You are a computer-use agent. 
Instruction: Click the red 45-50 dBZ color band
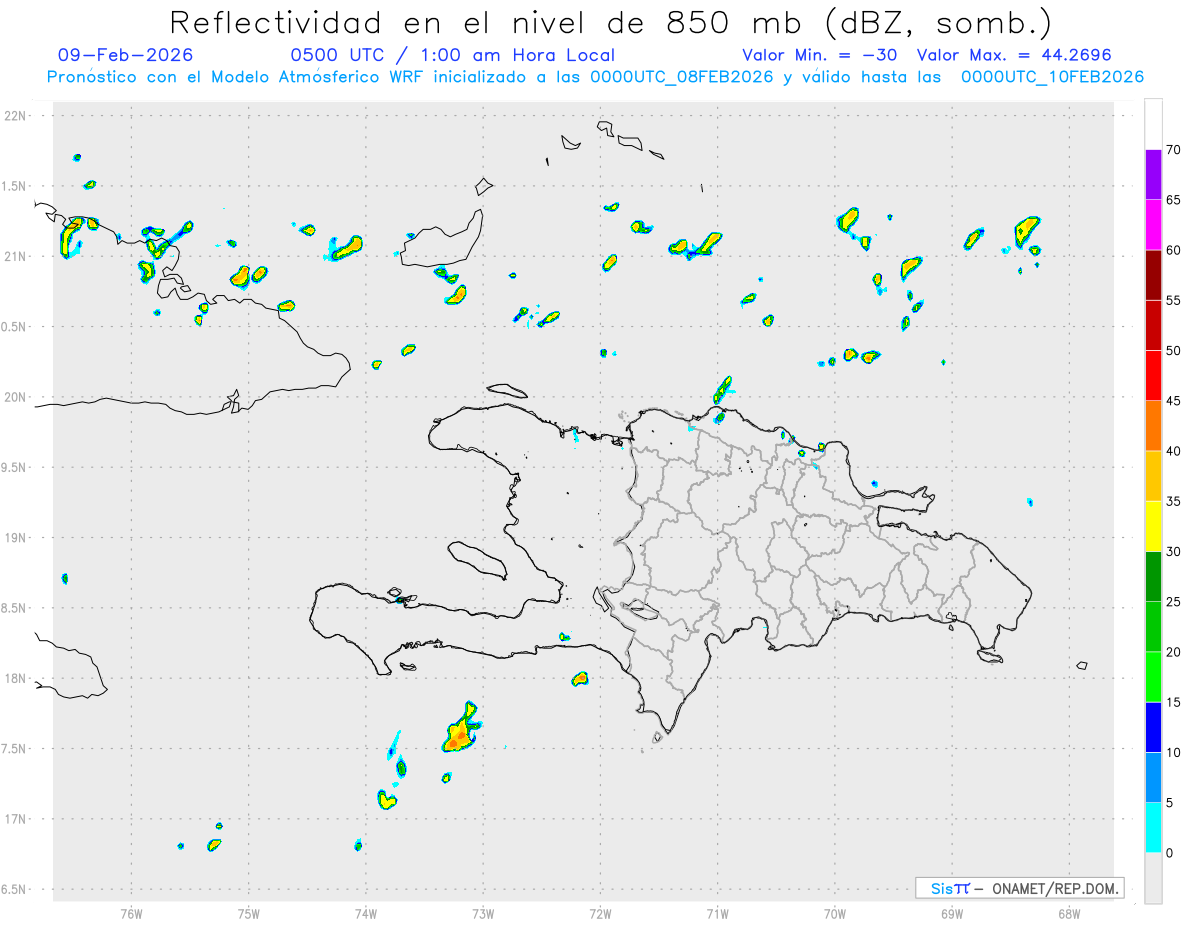coord(1153,376)
